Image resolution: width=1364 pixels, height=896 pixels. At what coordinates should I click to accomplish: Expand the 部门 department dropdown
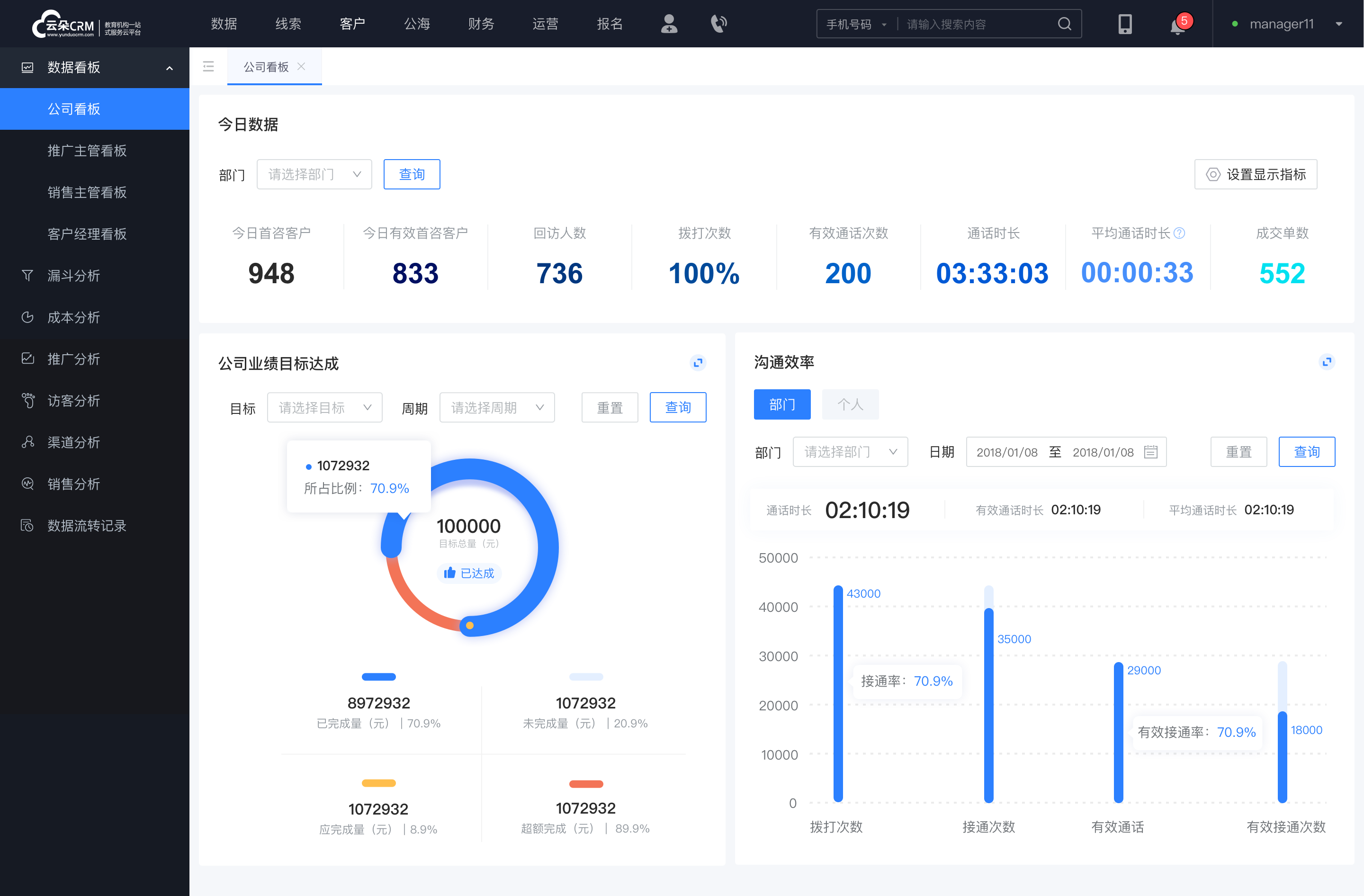pos(313,173)
